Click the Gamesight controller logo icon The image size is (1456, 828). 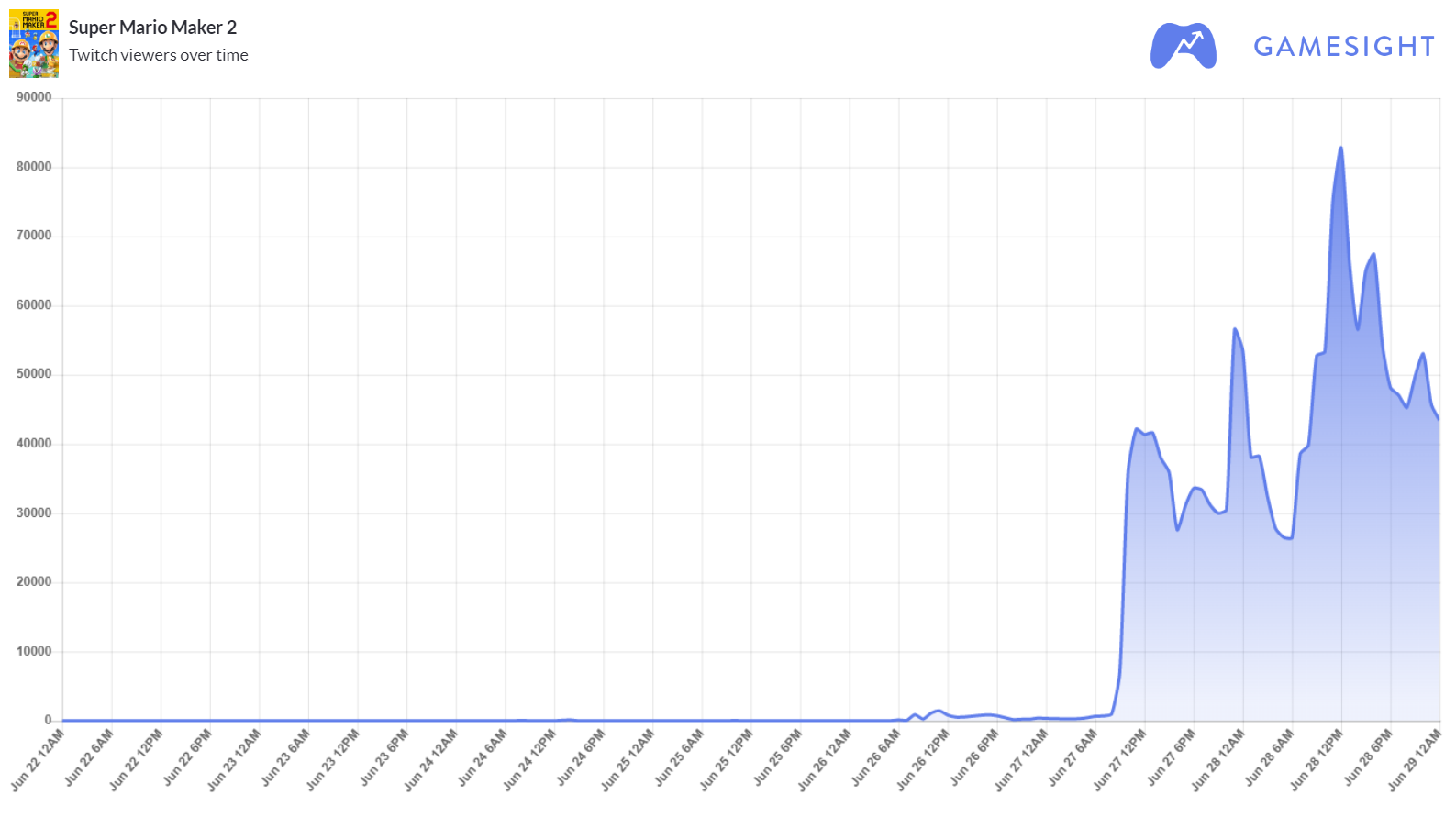[1184, 45]
